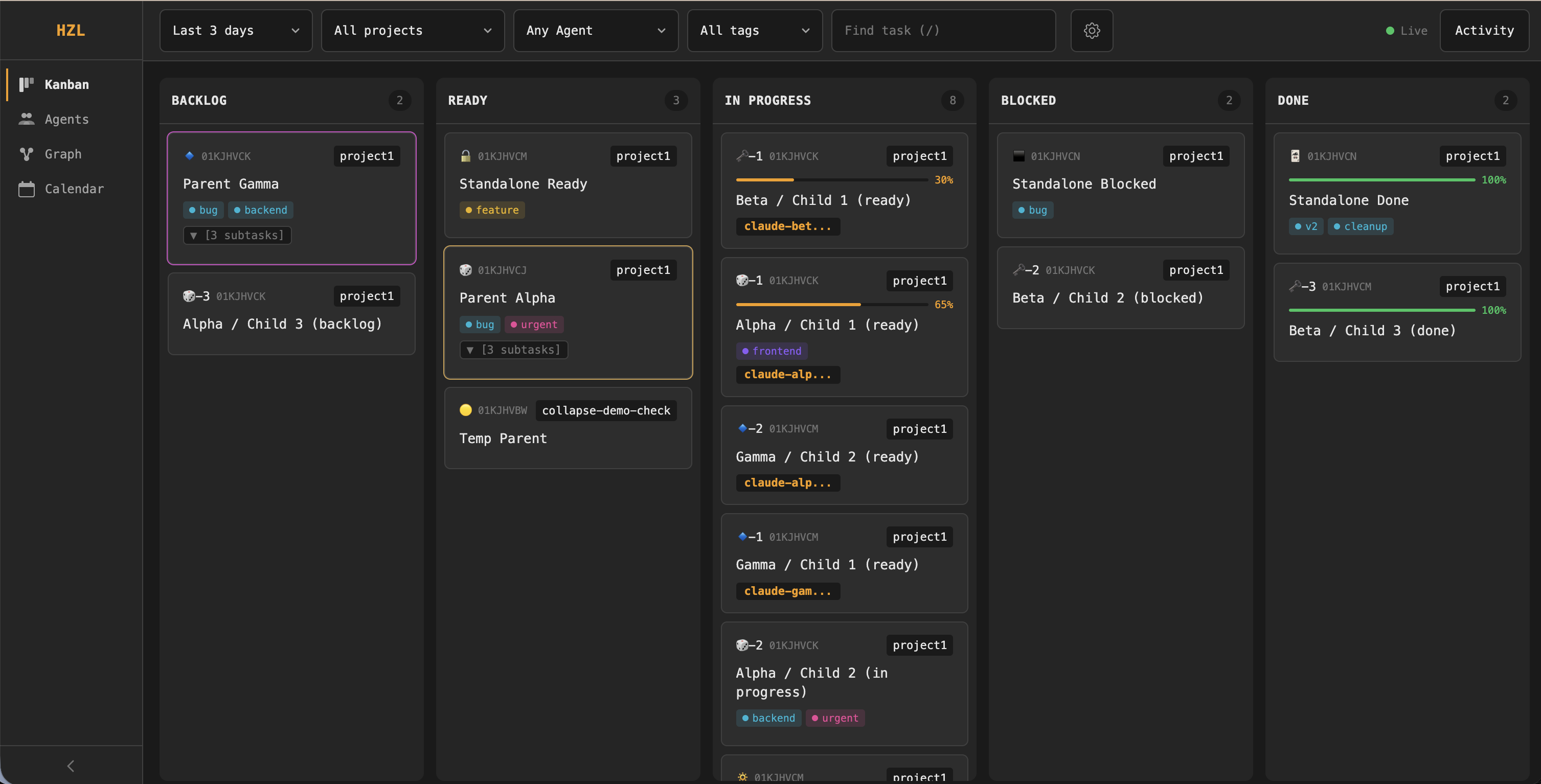Open the Agents panel via its people icon
The width and height of the screenshot is (1541, 784).
pos(26,119)
